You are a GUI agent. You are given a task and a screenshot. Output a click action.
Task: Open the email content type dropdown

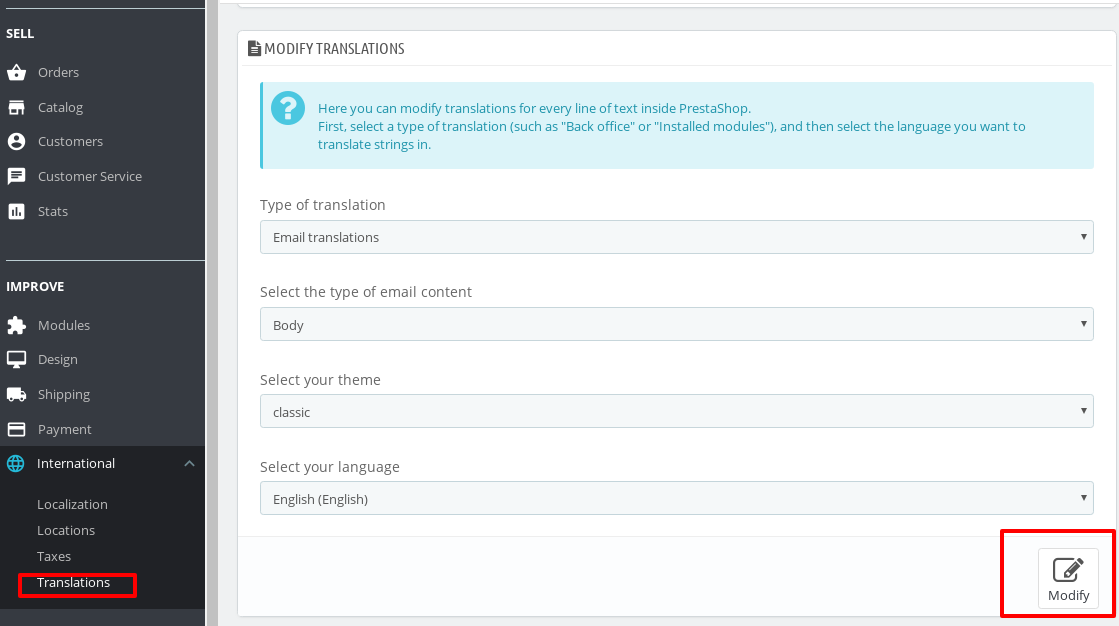point(676,324)
